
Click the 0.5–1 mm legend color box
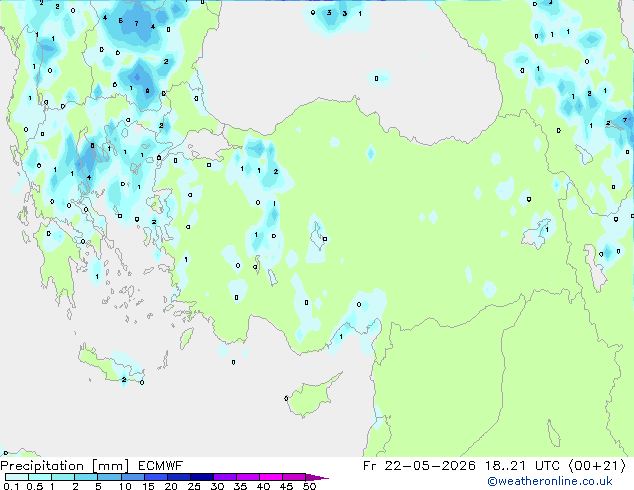tap(40, 477)
